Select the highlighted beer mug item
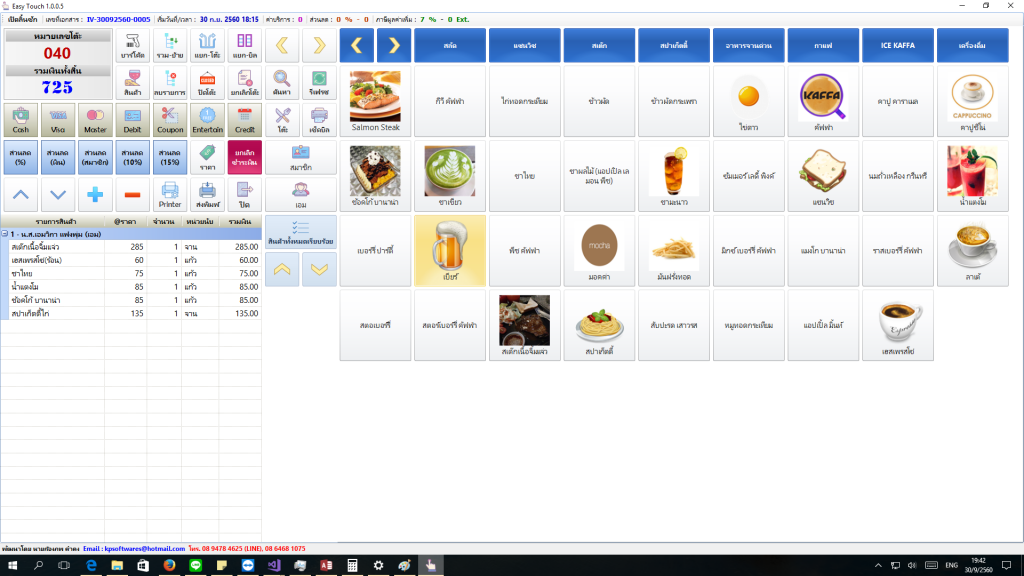This screenshot has width=1024, height=576. (450, 251)
